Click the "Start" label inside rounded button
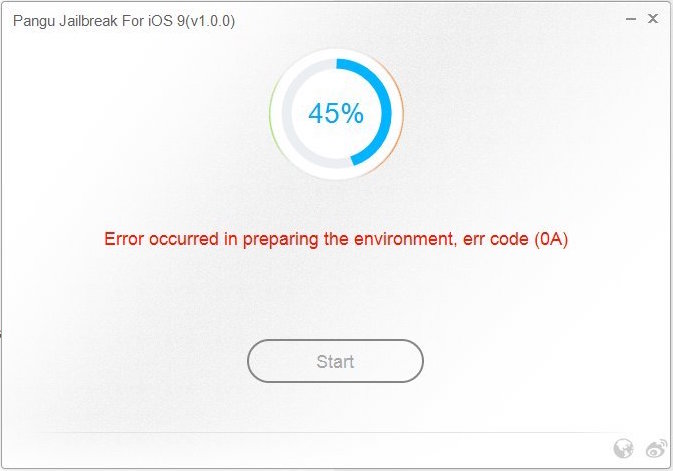 click(335, 362)
